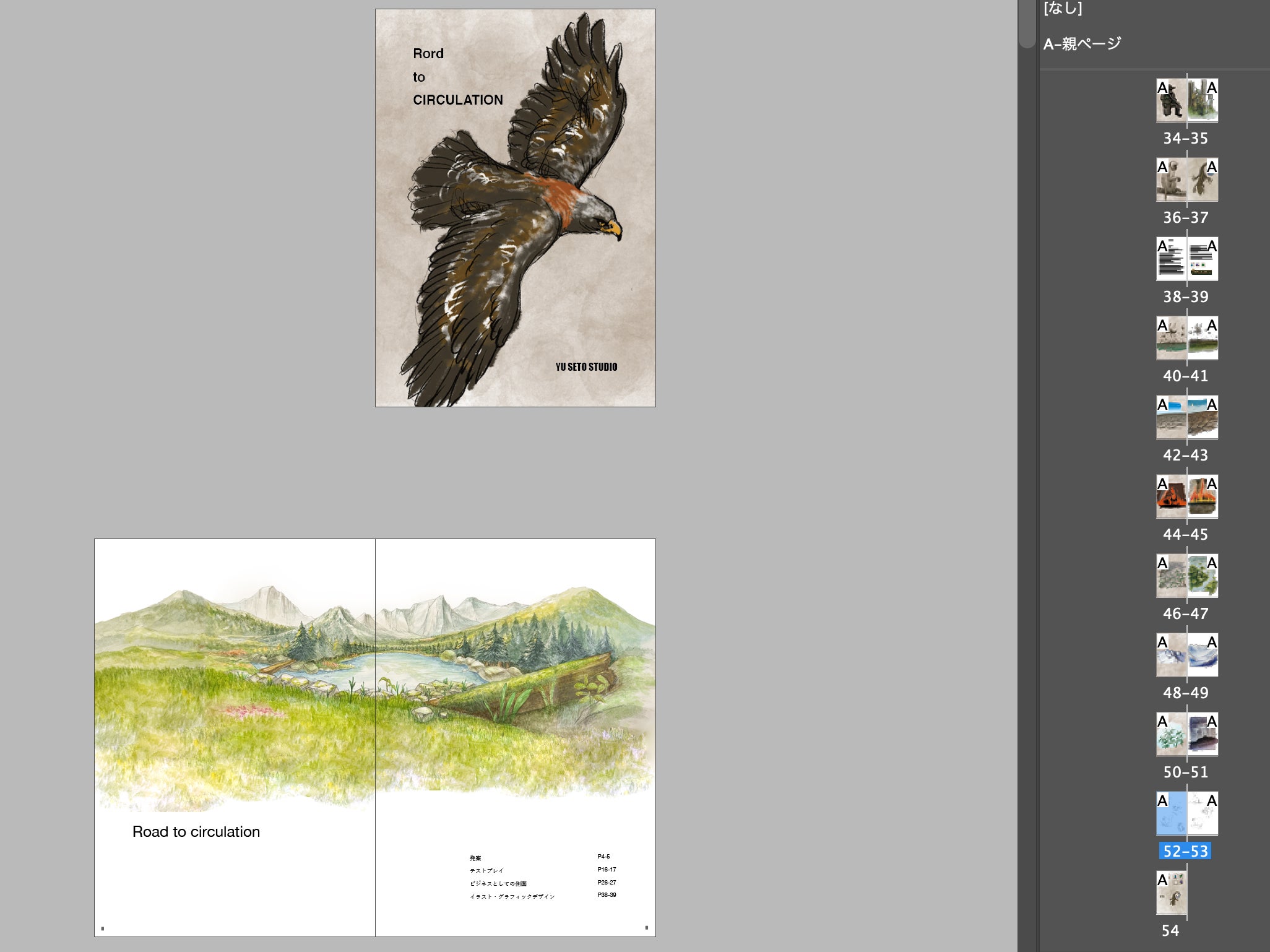Click the 46-47 spread page numbers
The image size is (1270, 952).
pyautogui.click(x=1185, y=613)
